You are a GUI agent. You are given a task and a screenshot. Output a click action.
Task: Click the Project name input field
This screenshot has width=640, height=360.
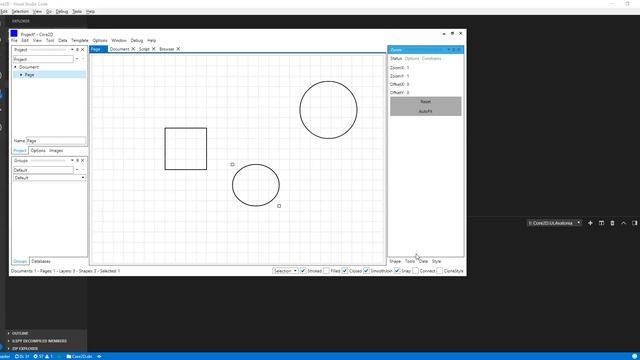43,59
